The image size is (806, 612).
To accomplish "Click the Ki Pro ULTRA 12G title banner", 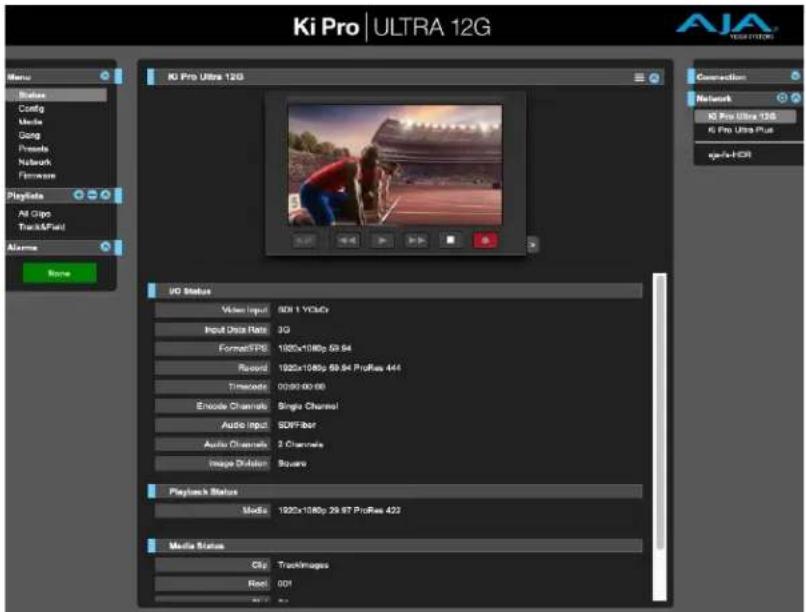I will tap(392, 27).
